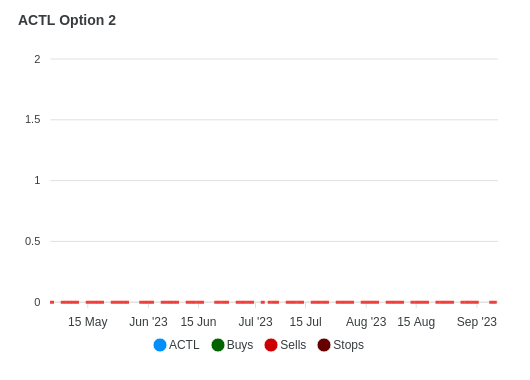The width and height of the screenshot is (530, 380).
Task: Click the dark red Stops legend marker
Action: 324,345
